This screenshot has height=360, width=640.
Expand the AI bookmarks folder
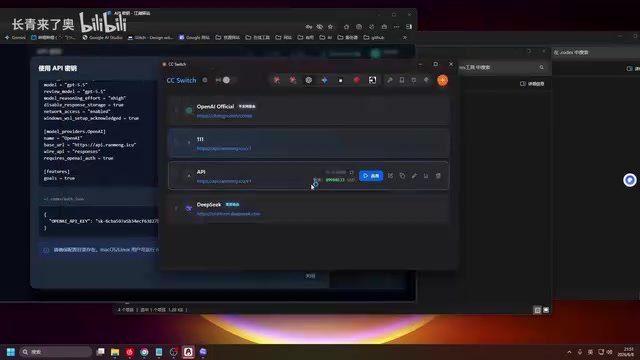point(326,38)
